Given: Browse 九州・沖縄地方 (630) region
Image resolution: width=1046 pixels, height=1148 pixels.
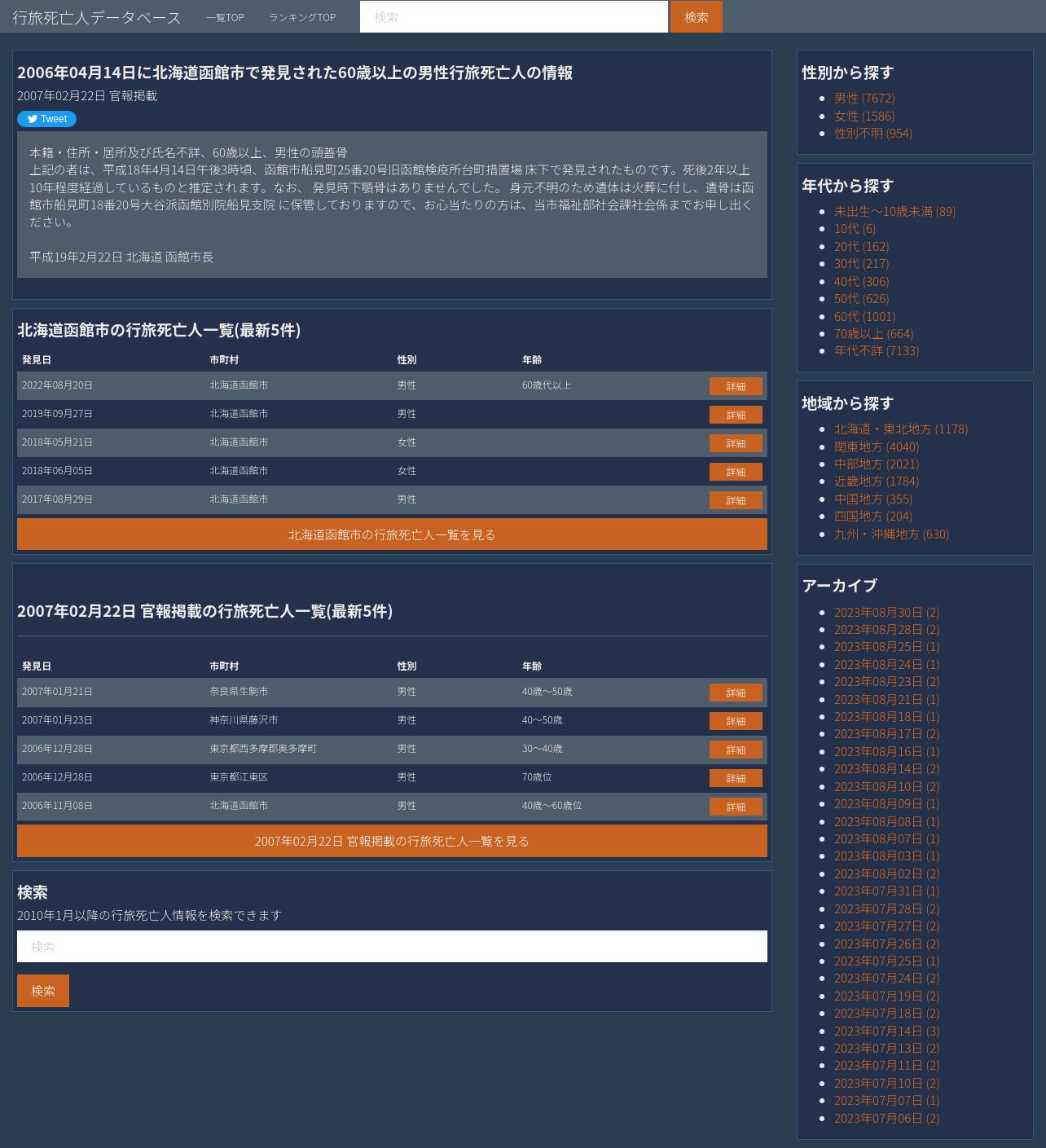Looking at the screenshot, I should tap(892, 534).
